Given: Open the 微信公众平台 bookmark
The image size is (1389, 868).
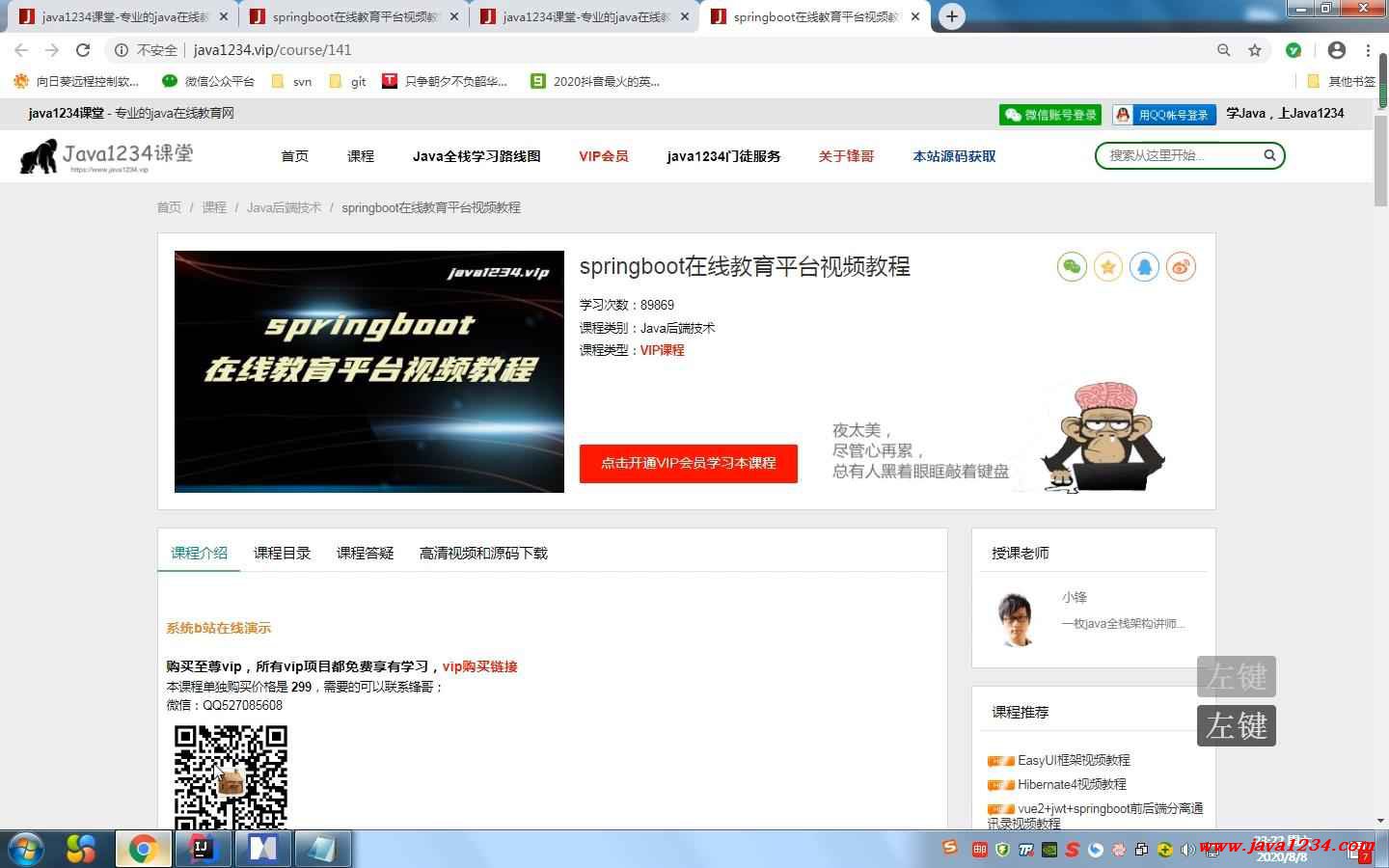Looking at the screenshot, I should 208,82.
